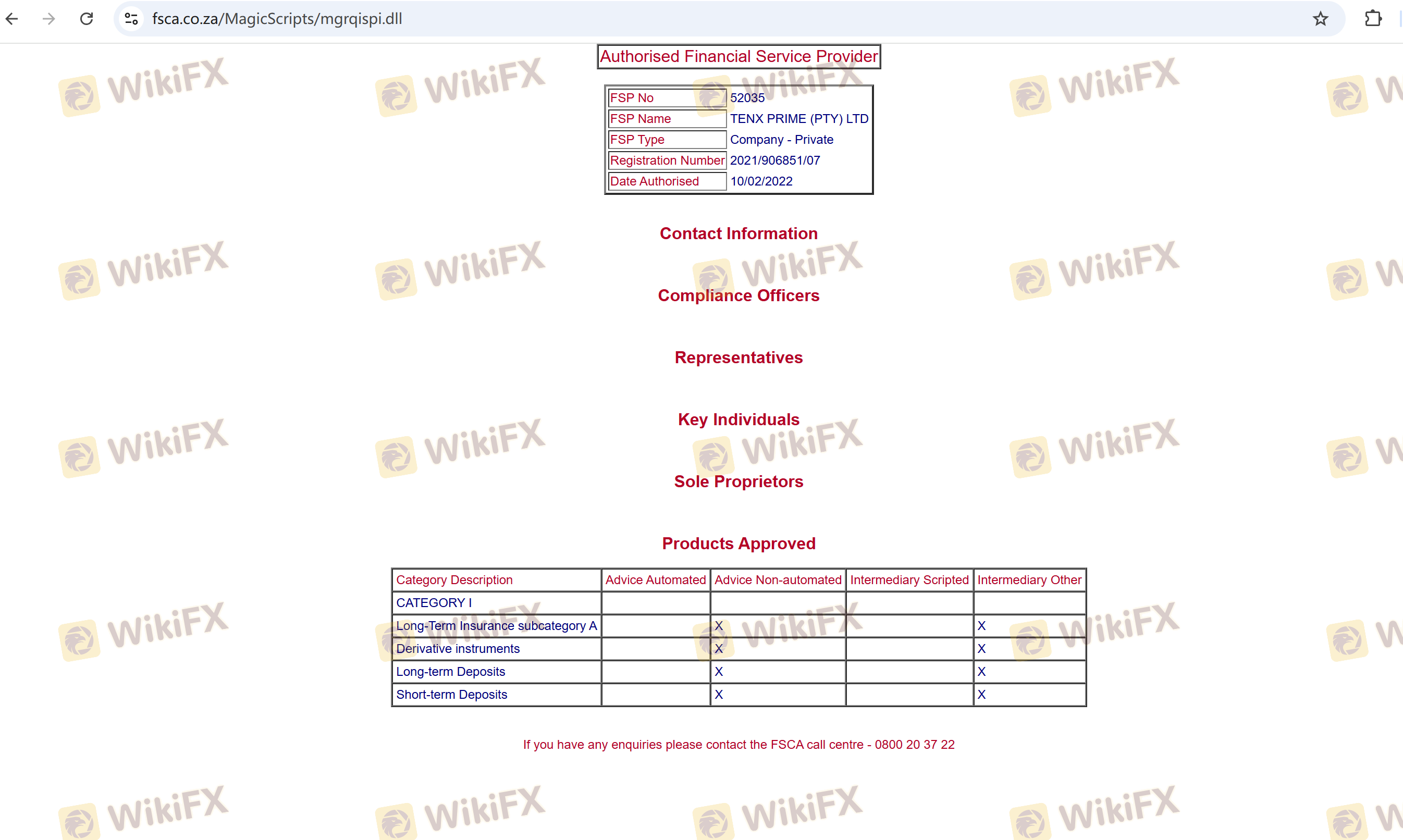Viewport: 1403px width, 840px height.
Task: Click the FSP number 52035 value
Action: [746, 98]
